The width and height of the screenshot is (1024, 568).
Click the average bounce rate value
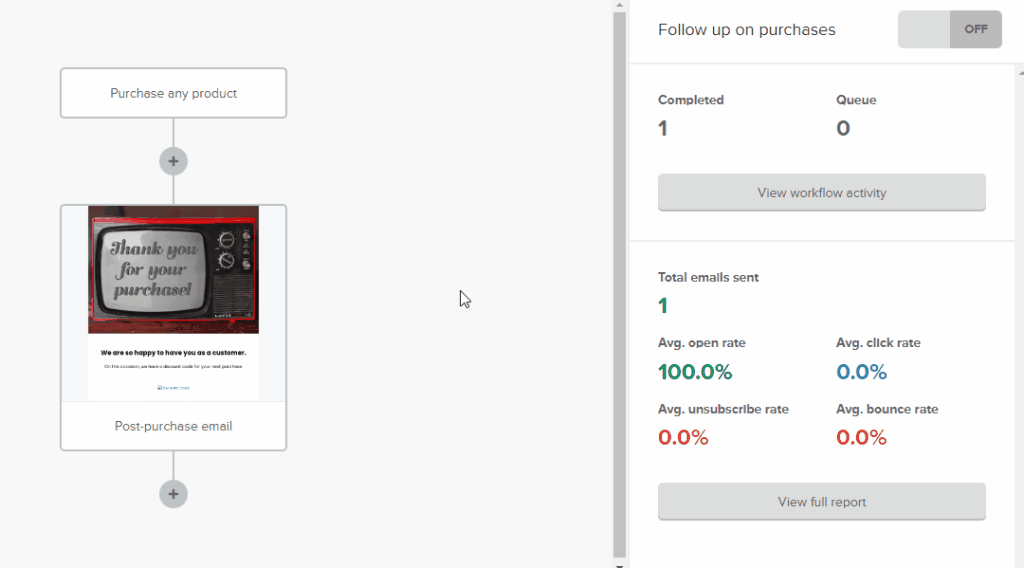click(x=861, y=437)
